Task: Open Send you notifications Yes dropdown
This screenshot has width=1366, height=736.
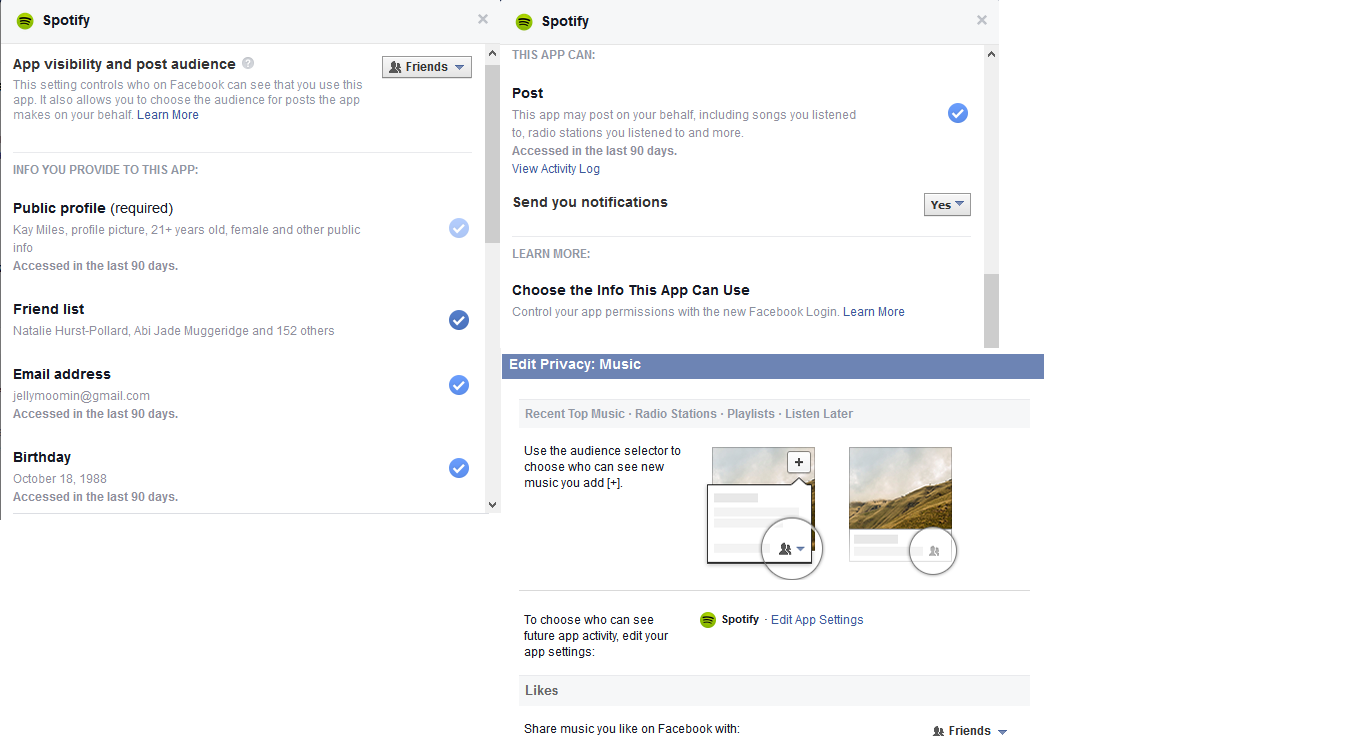Action: pyautogui.click(x=947, y=205)
